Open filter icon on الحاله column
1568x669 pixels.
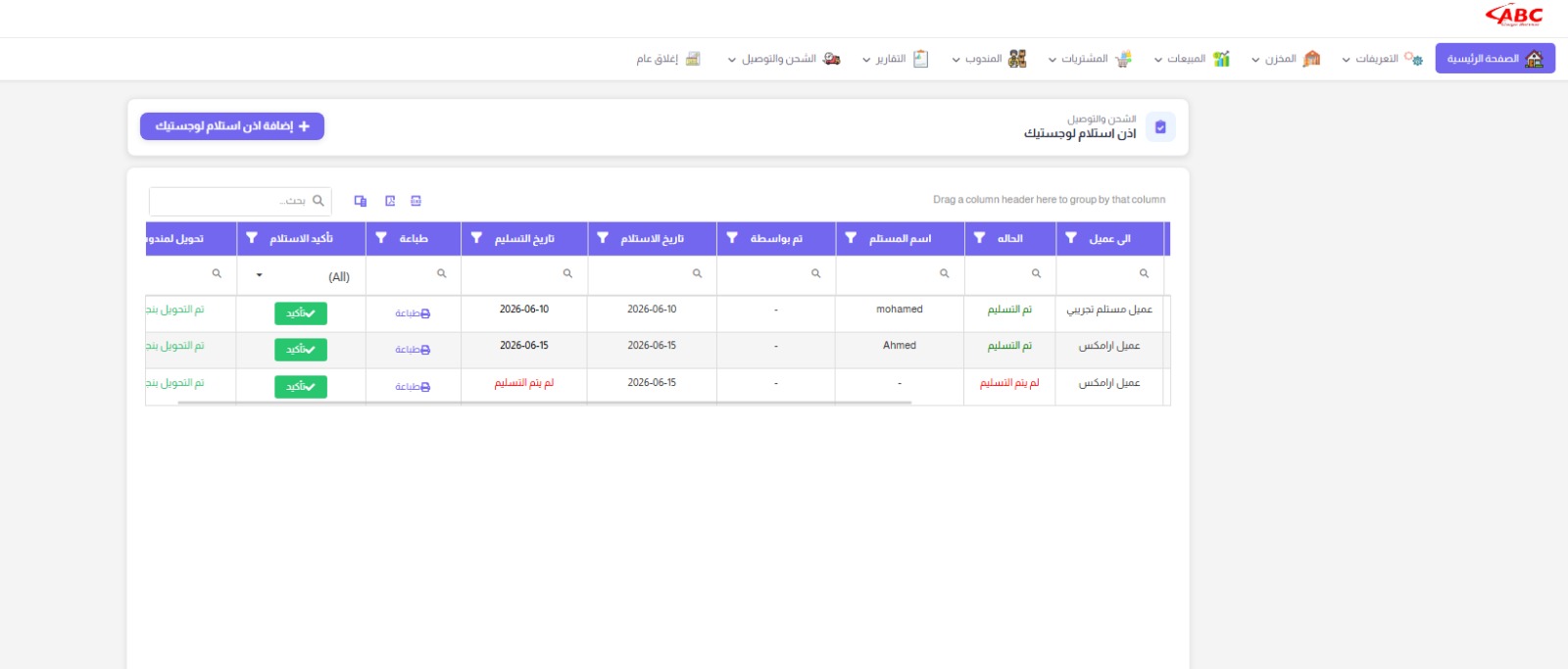tap(979, 238)
